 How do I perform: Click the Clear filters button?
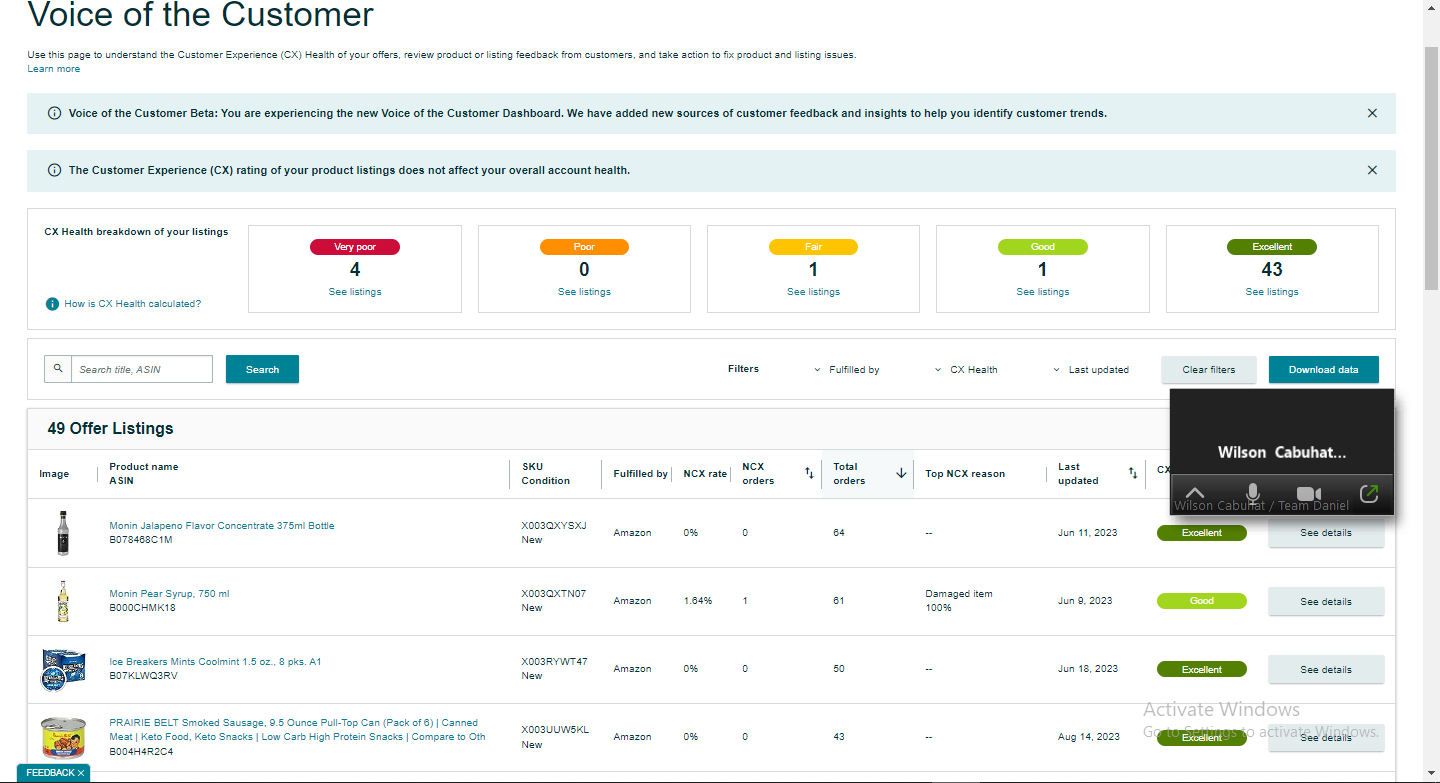[1208, 369]
